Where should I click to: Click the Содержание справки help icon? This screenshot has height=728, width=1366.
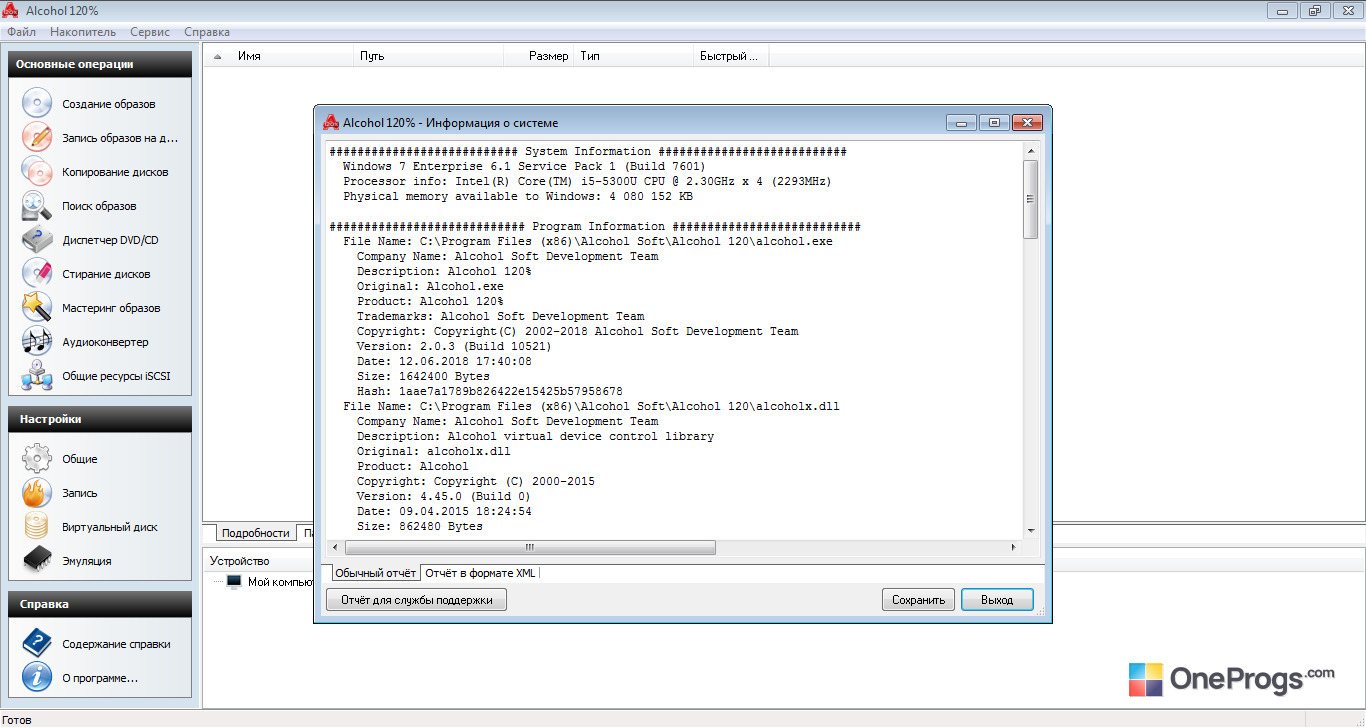[37, 644]
